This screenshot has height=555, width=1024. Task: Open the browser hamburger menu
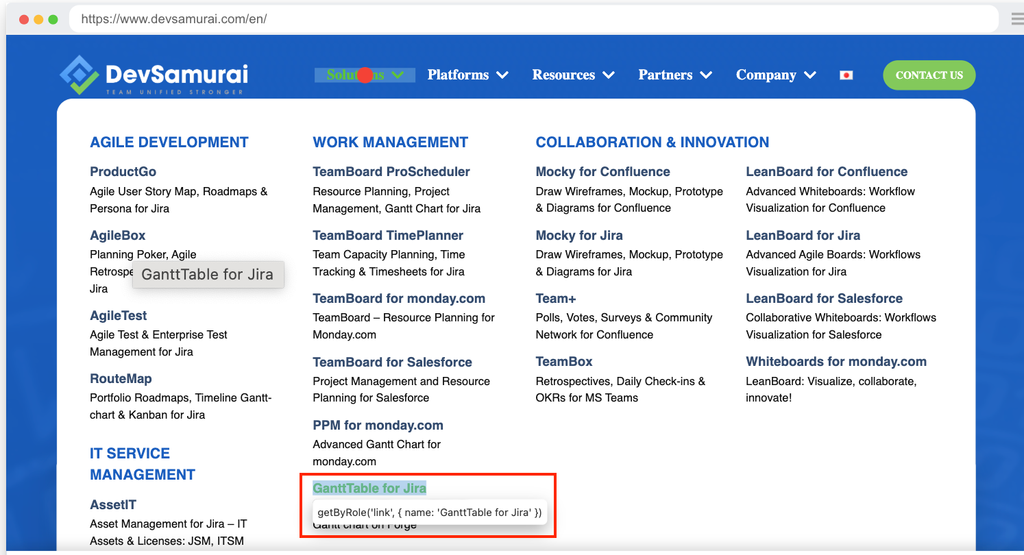pyautogui.click(x=1017, y=19)
